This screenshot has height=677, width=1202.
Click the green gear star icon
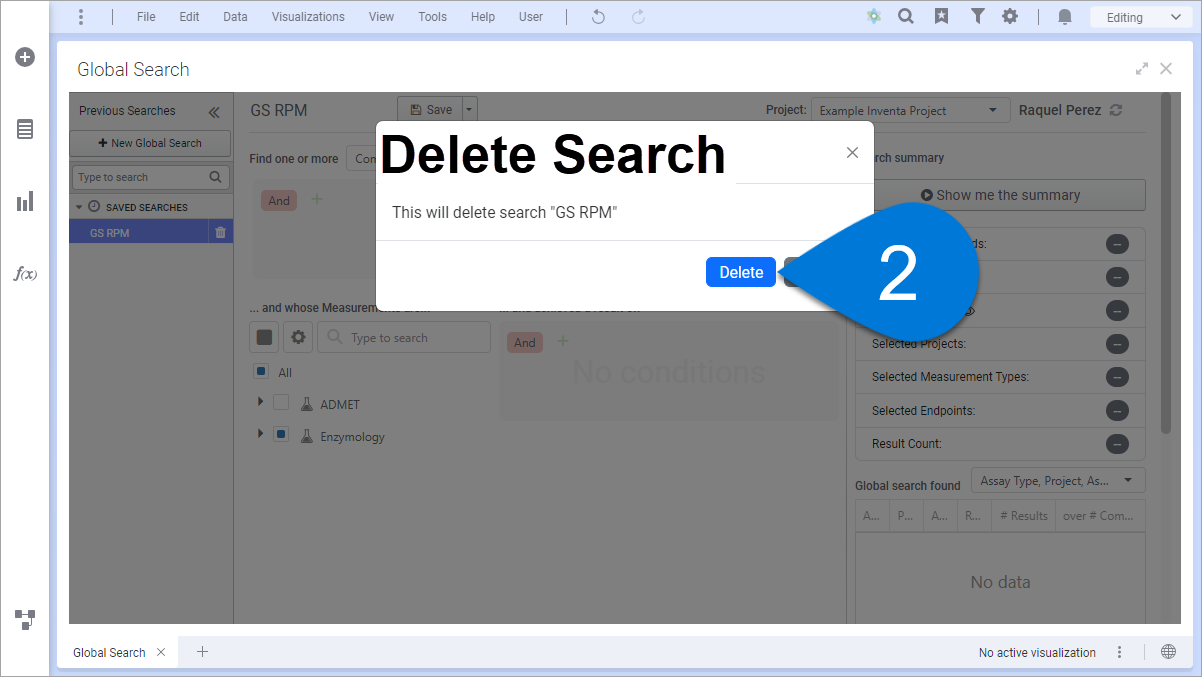click(x=874, y=17)
